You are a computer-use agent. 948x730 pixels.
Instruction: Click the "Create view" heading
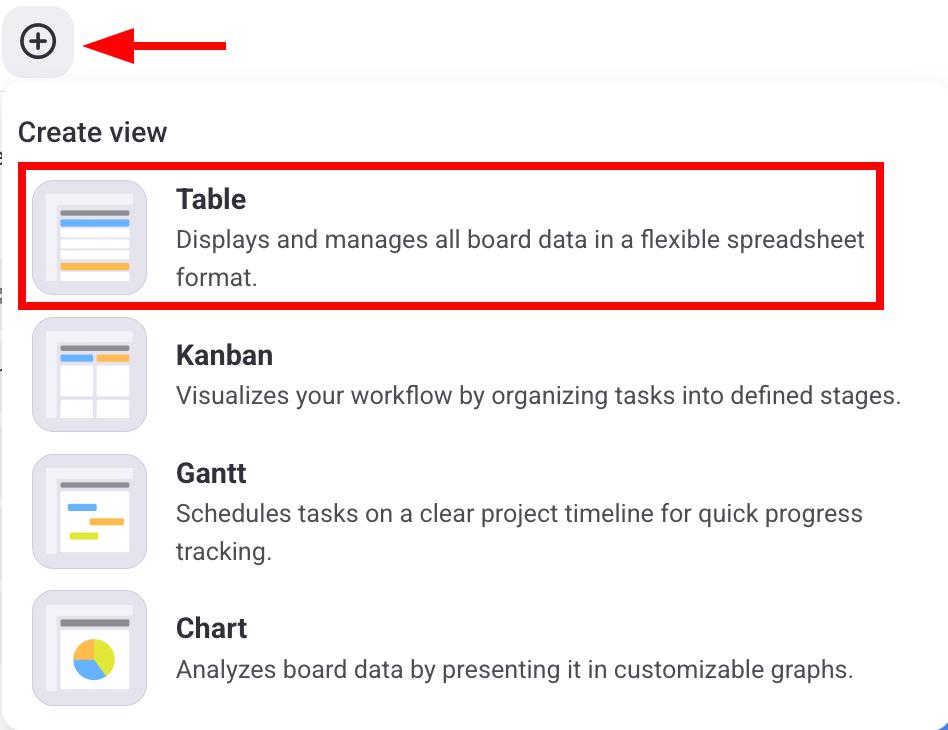tap(92, 132)
